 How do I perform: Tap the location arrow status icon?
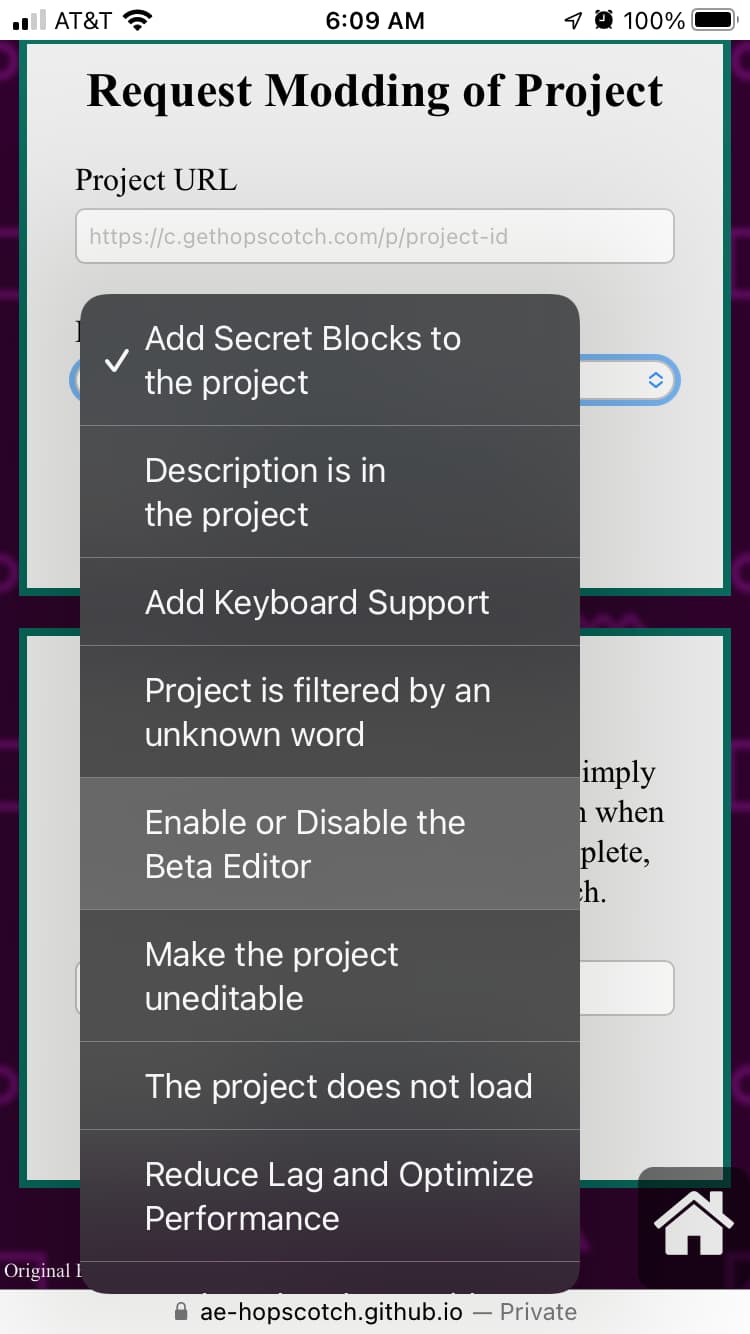point(572,20)
